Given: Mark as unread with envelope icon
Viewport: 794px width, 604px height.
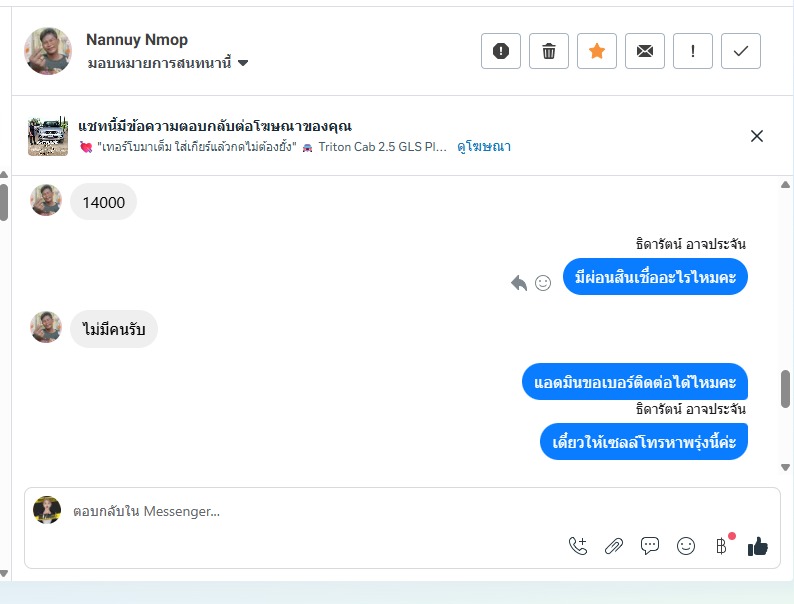Looking at the screenshot, I should 645,51.
